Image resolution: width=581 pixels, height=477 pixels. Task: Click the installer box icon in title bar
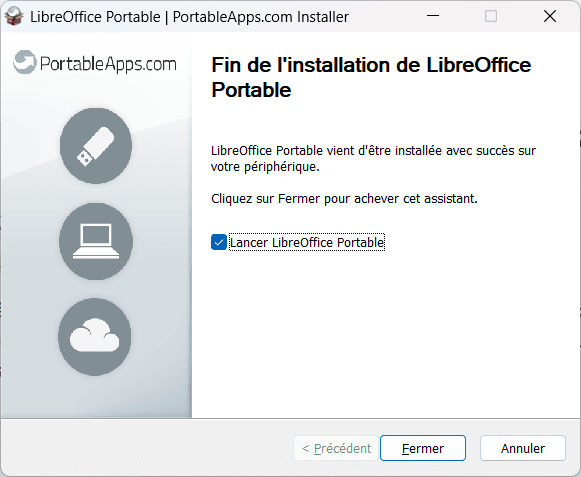(x=14, y=16)
